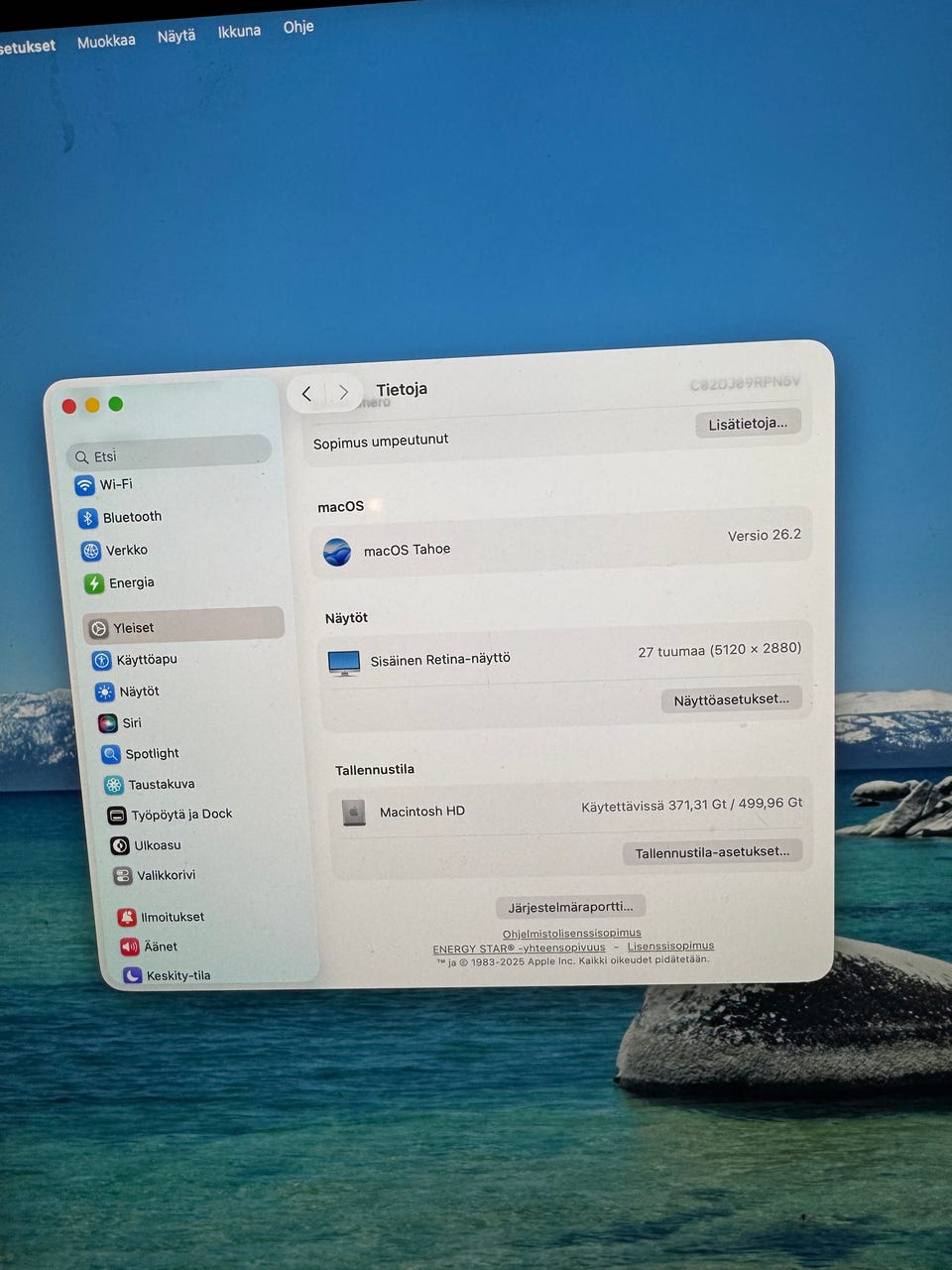Image resolution: width=952 pixels, height=1270 pixels.
Task: Open Verkko globe icon
Action: [x=90, y=551]
